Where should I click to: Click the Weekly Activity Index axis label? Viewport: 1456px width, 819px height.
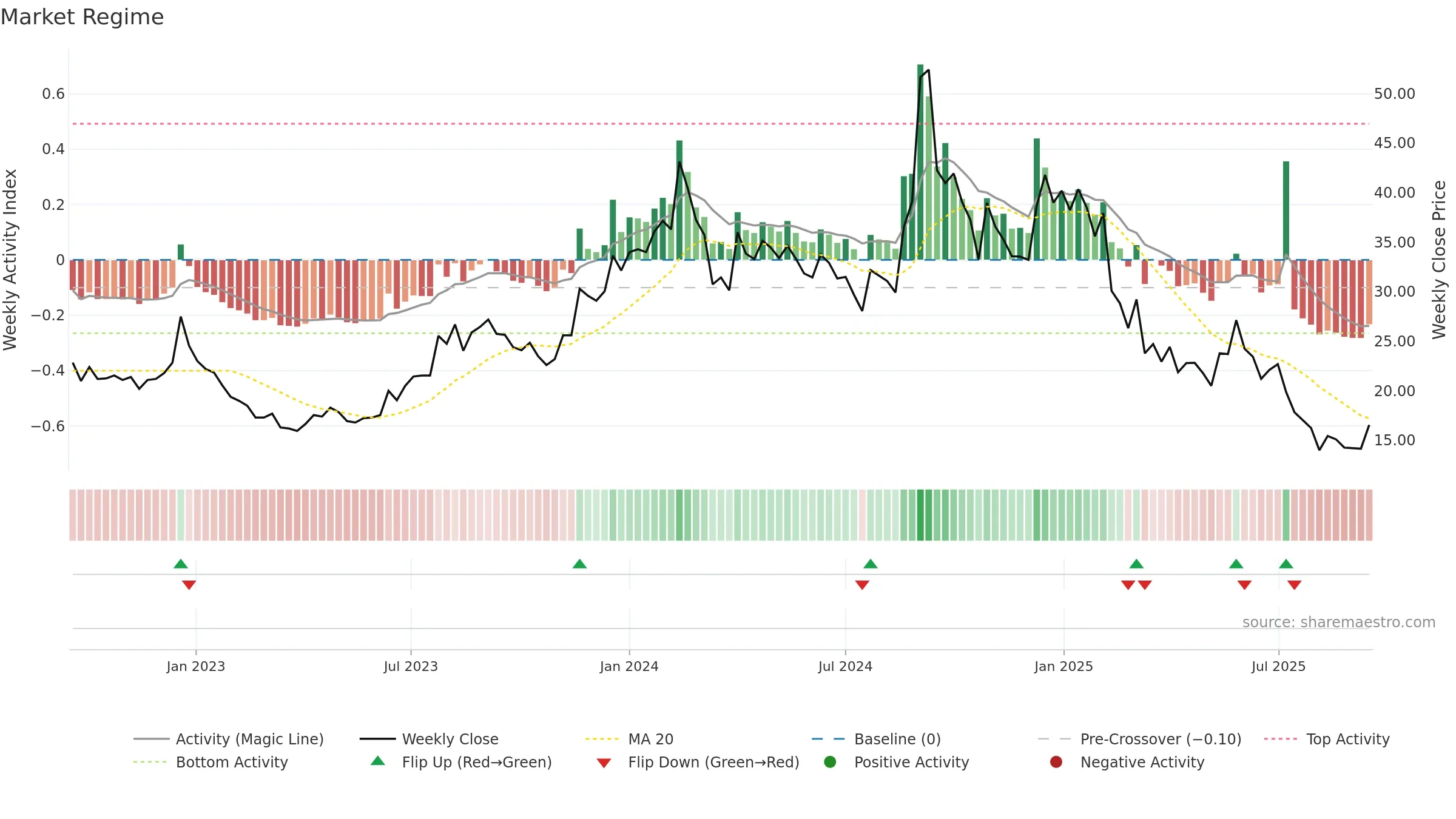tap(10, 260)
